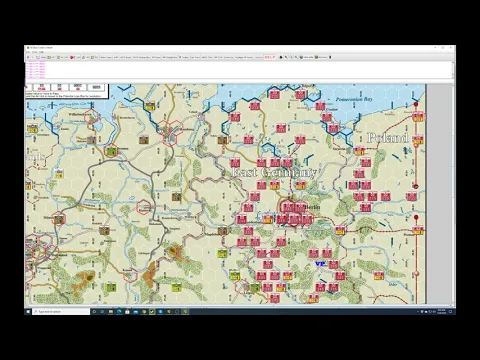The width and height of the screenshot is (480, 360).
Task: Open the notification center in the system tray
Action: click(450, 311)
